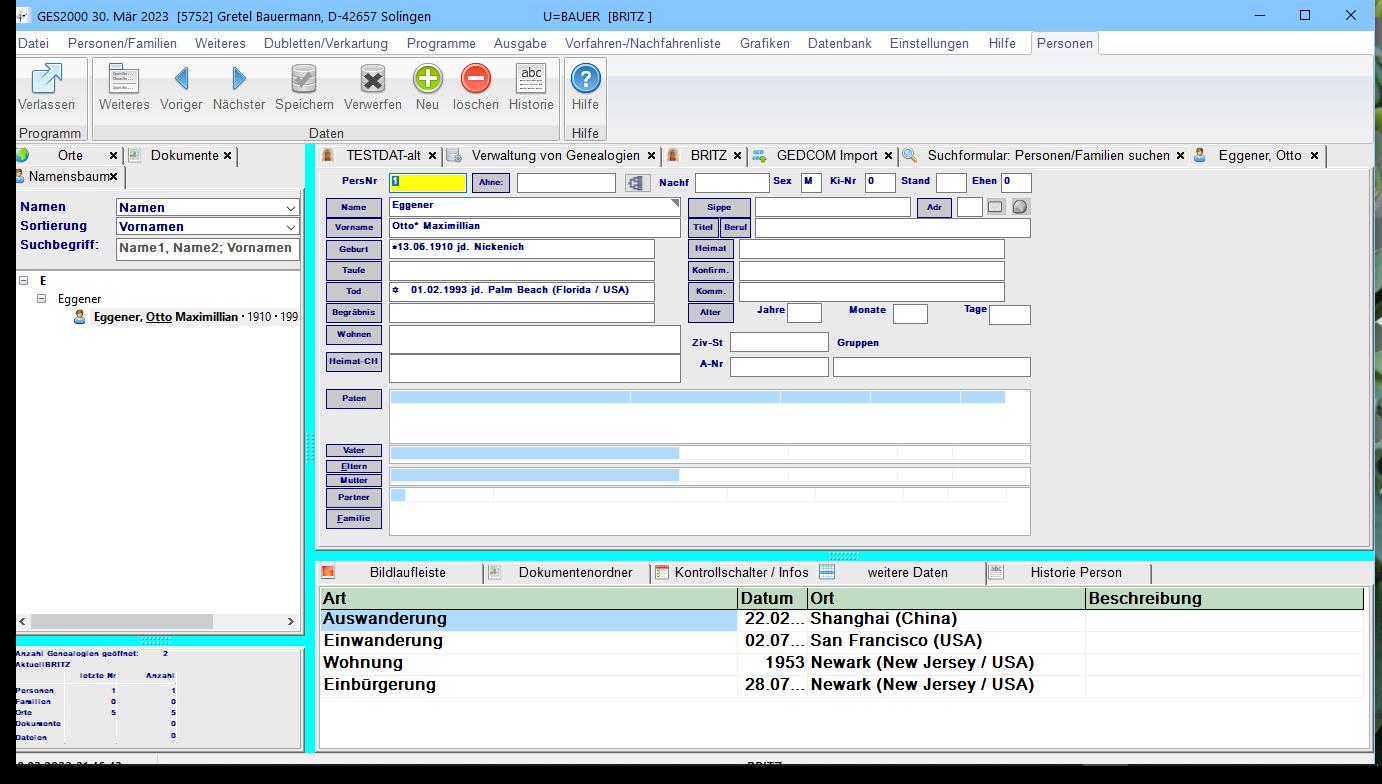Viewport: 1382px width, 784px height.
Task: Open the Dubletten/Verkartung menu
Action: (326, 43)
